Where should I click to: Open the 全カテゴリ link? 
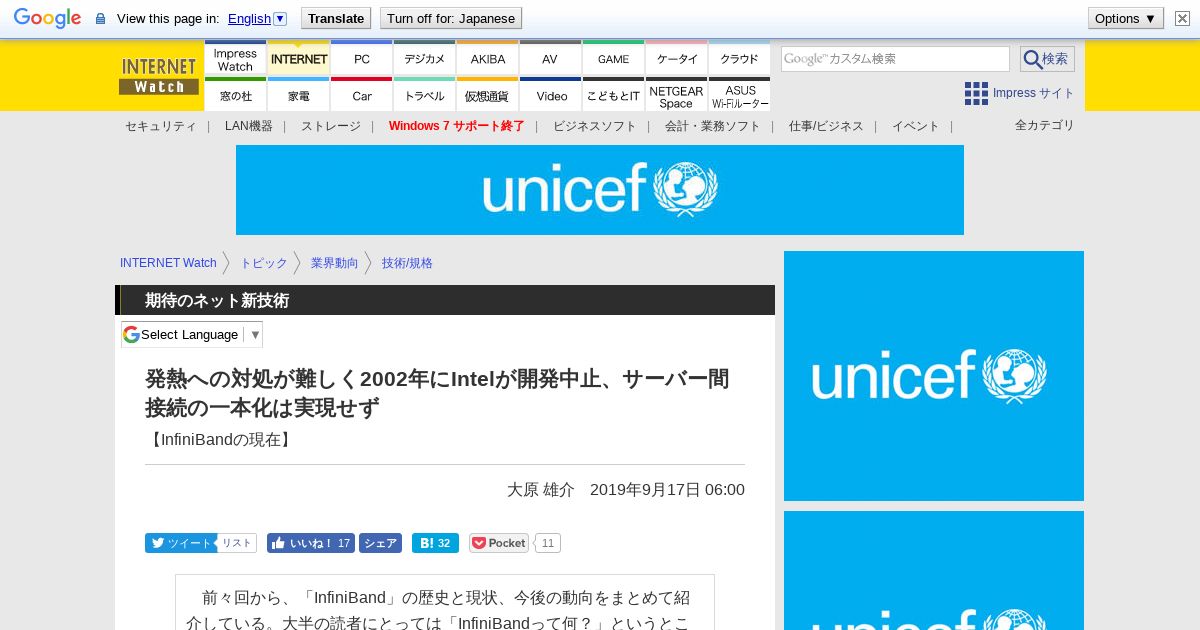click(1045, 125)
